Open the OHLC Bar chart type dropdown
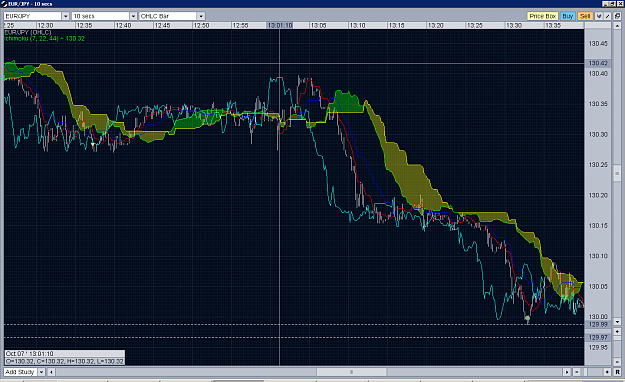Screen dimensions: 625x382 point(201,16)
